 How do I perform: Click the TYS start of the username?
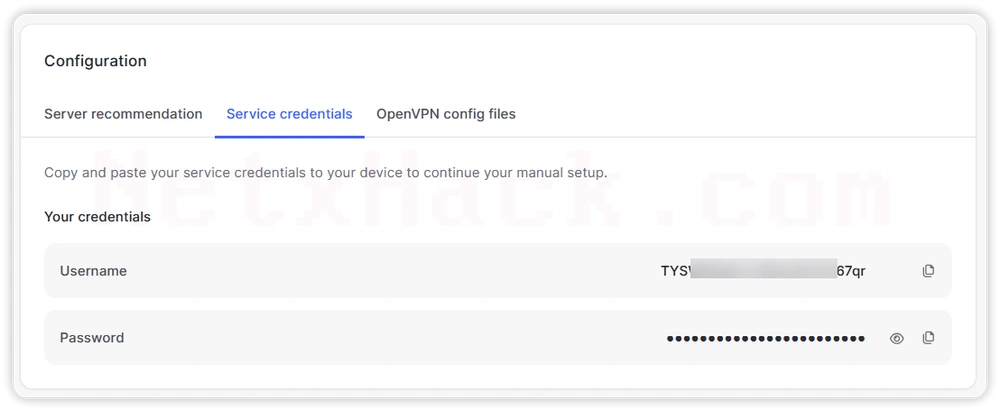[x=675, y=271]
